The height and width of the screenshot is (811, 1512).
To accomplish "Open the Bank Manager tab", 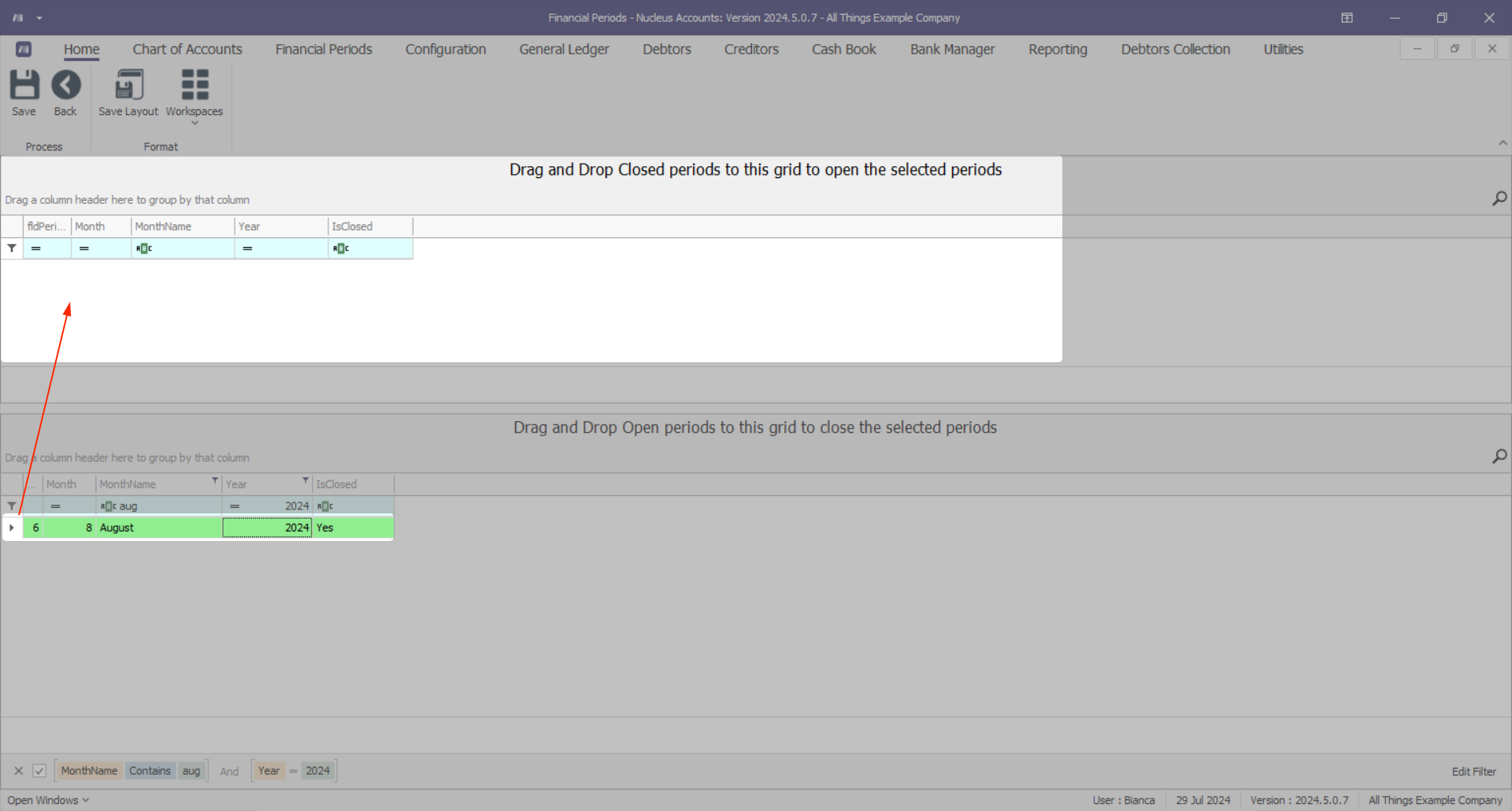I will point(953,49).
